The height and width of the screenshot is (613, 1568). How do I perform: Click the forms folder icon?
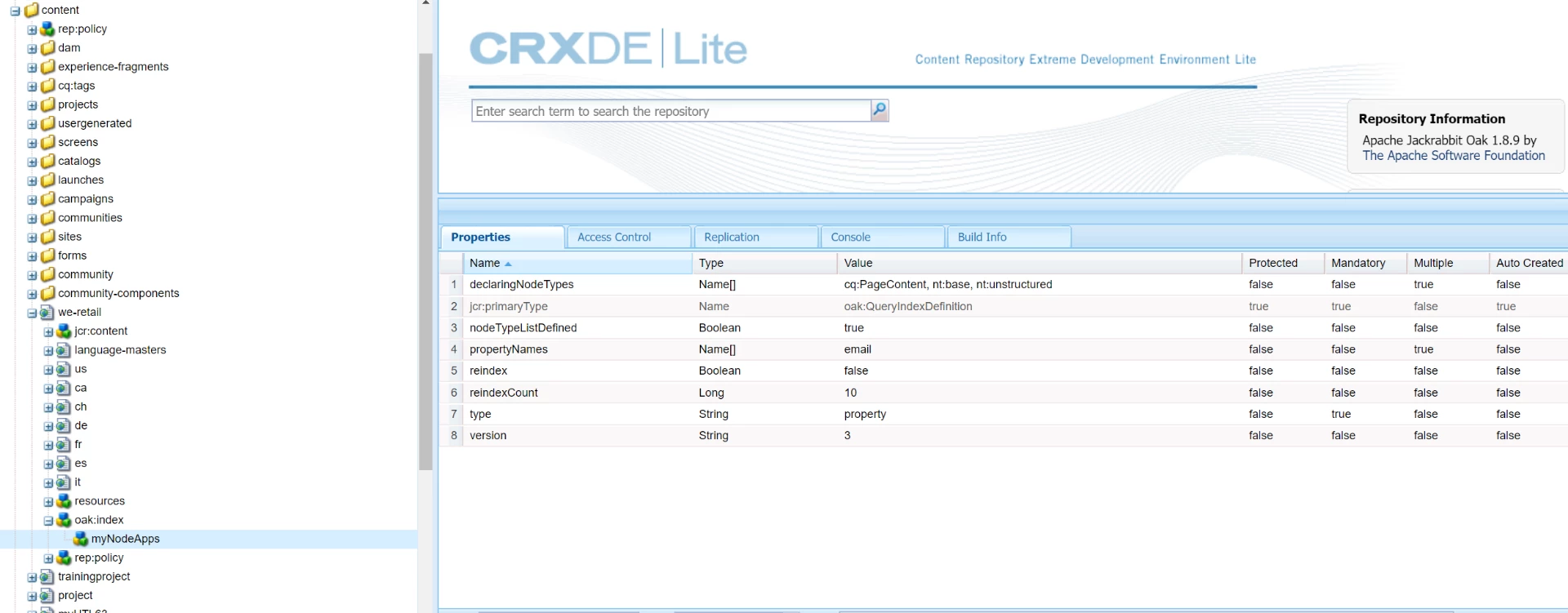(48, 255)
